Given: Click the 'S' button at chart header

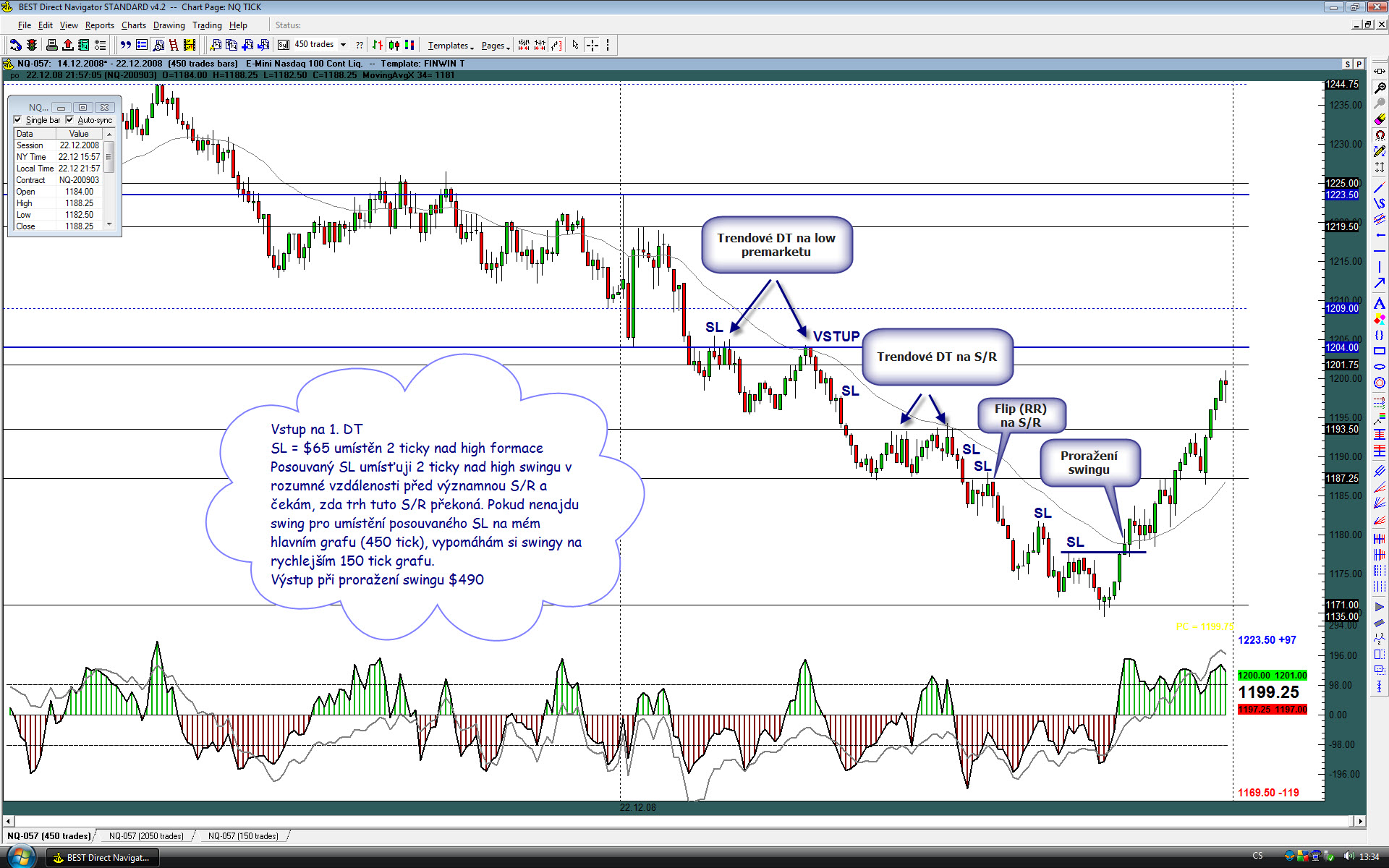Looking at the screenshot, I should point(1347,64).
